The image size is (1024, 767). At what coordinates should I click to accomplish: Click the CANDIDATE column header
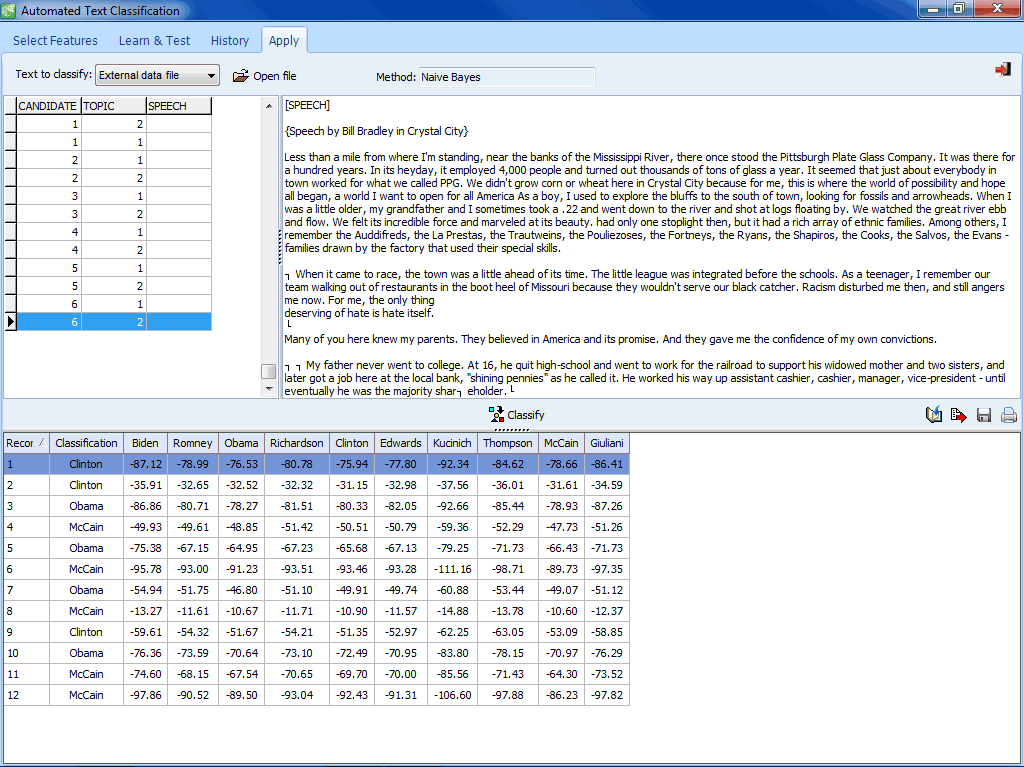point(47,106)
